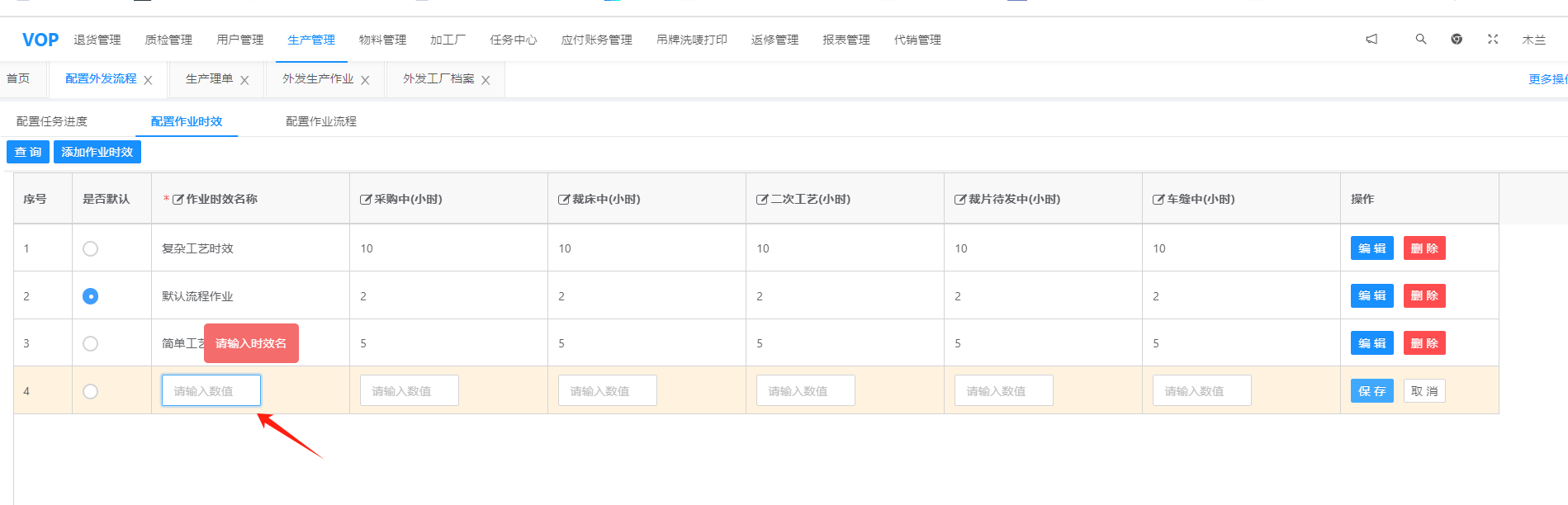Click the 添加作业时效 button
This screenshot has height=505, width=1568.
[97, 152]
